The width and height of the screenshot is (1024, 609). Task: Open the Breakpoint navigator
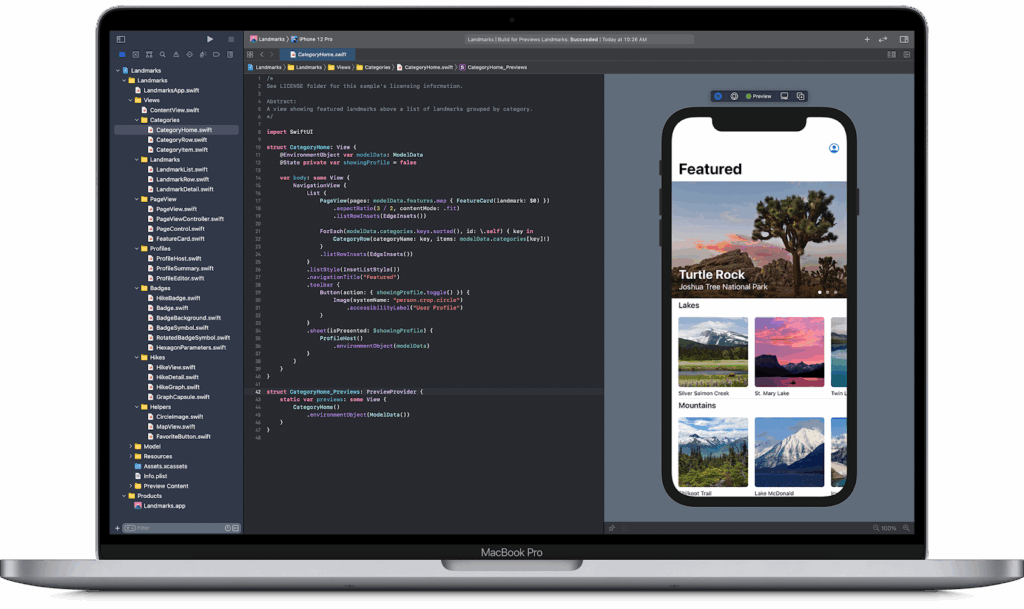(x=217, y=55)
